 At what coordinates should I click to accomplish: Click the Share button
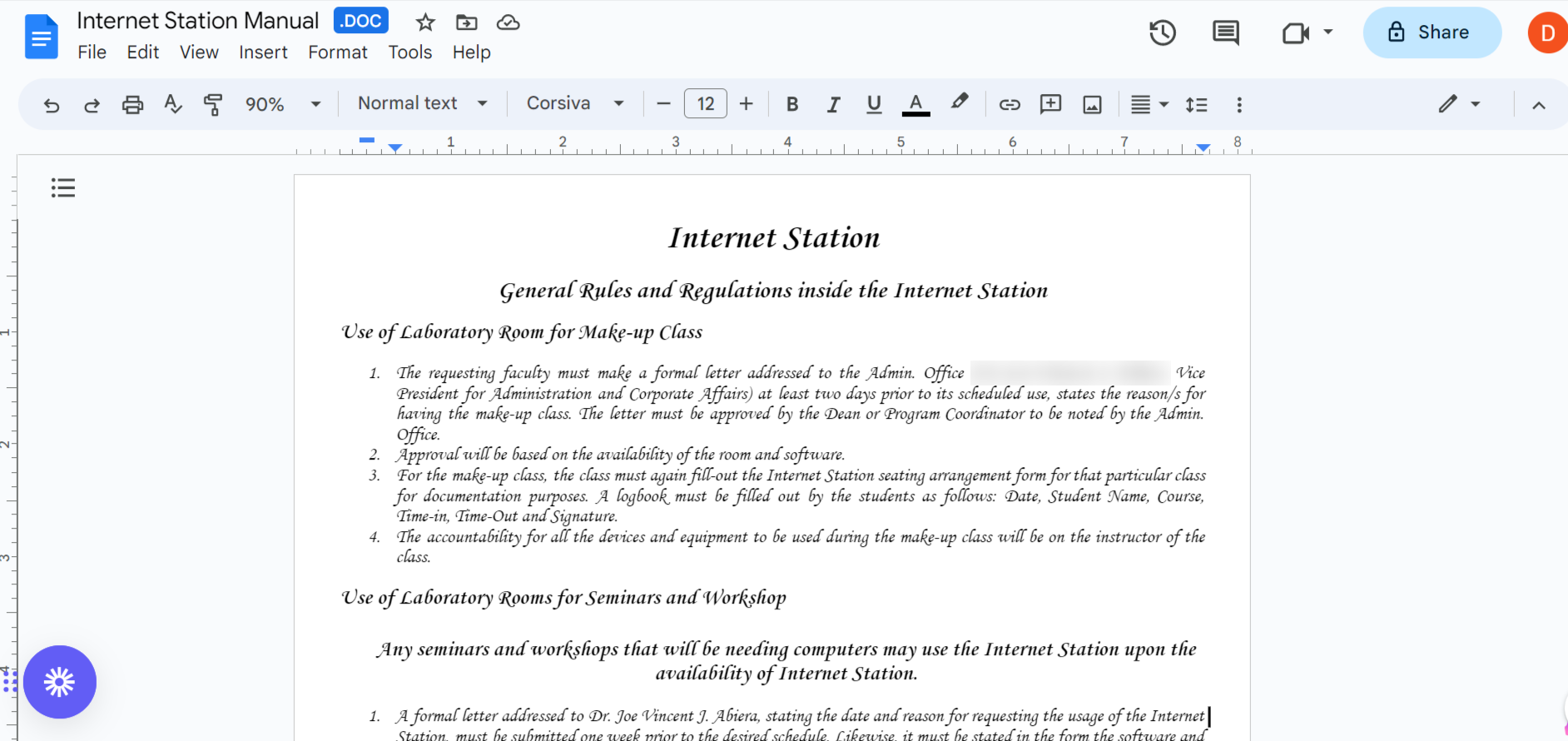[x=1432, y=32]
